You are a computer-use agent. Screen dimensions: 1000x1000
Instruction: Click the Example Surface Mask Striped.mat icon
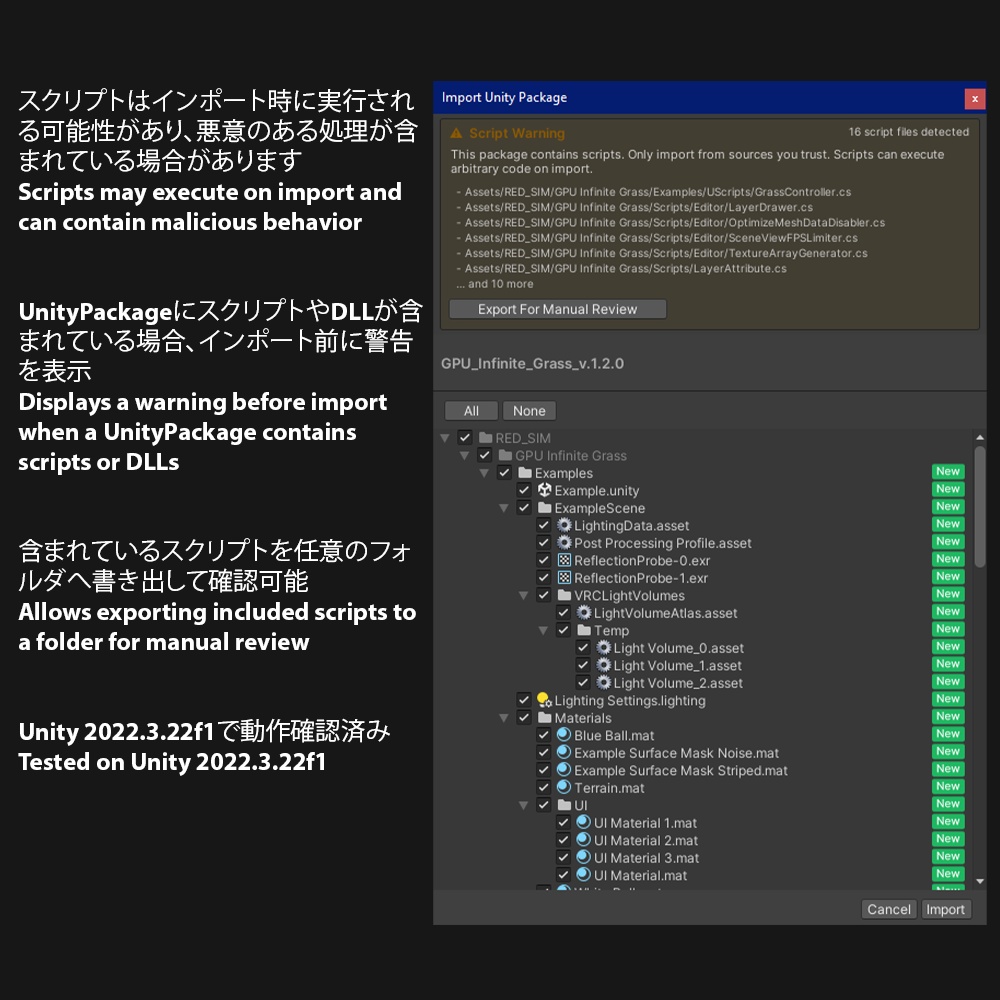564,770
